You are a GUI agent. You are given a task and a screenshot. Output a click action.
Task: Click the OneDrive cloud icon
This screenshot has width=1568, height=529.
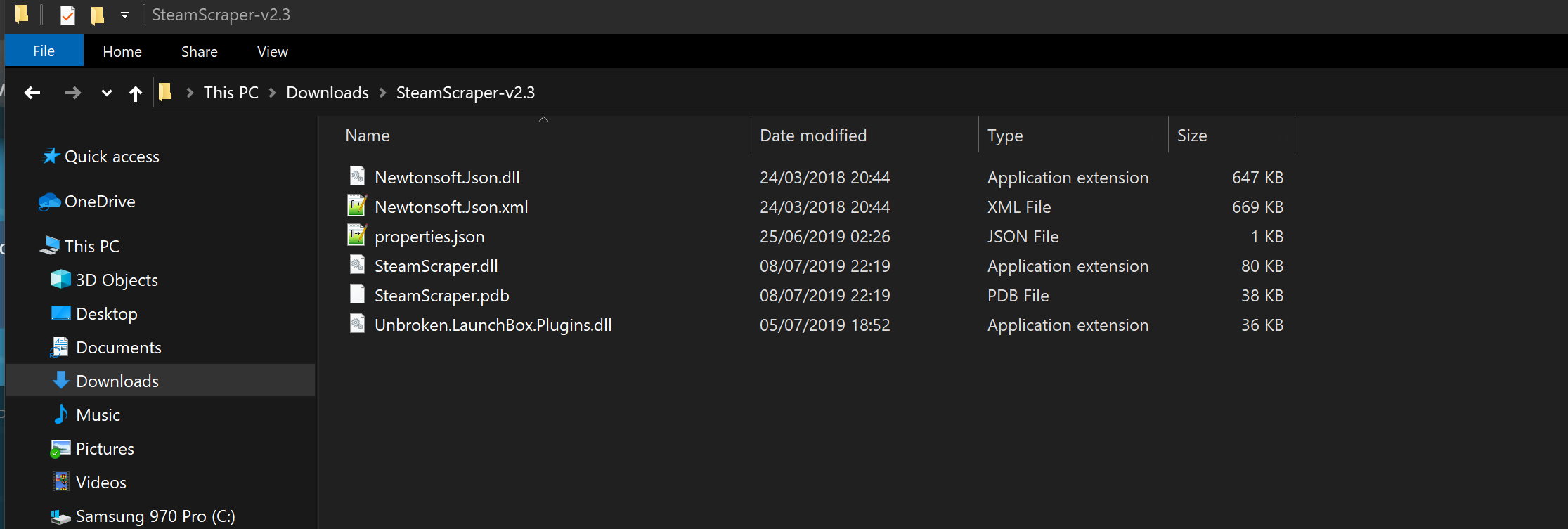[49, 202]
